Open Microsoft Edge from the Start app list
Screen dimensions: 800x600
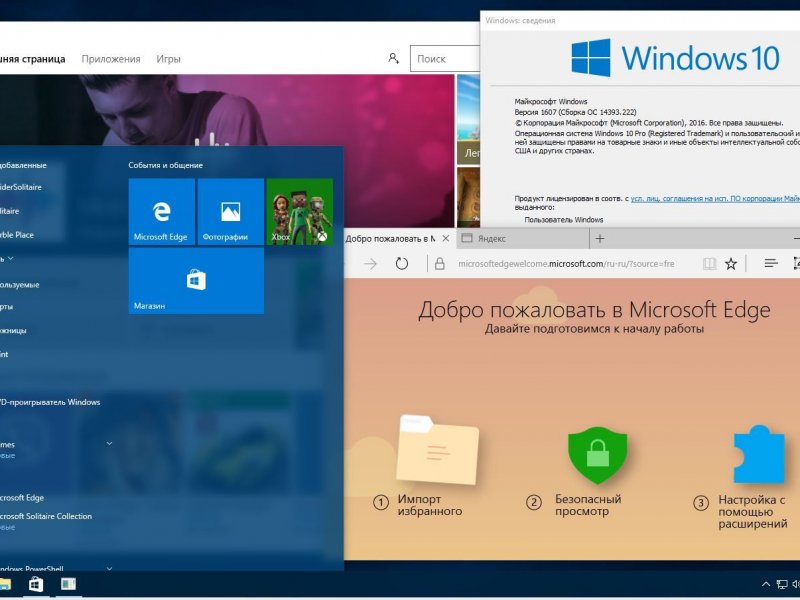click(x=22, y=497)
